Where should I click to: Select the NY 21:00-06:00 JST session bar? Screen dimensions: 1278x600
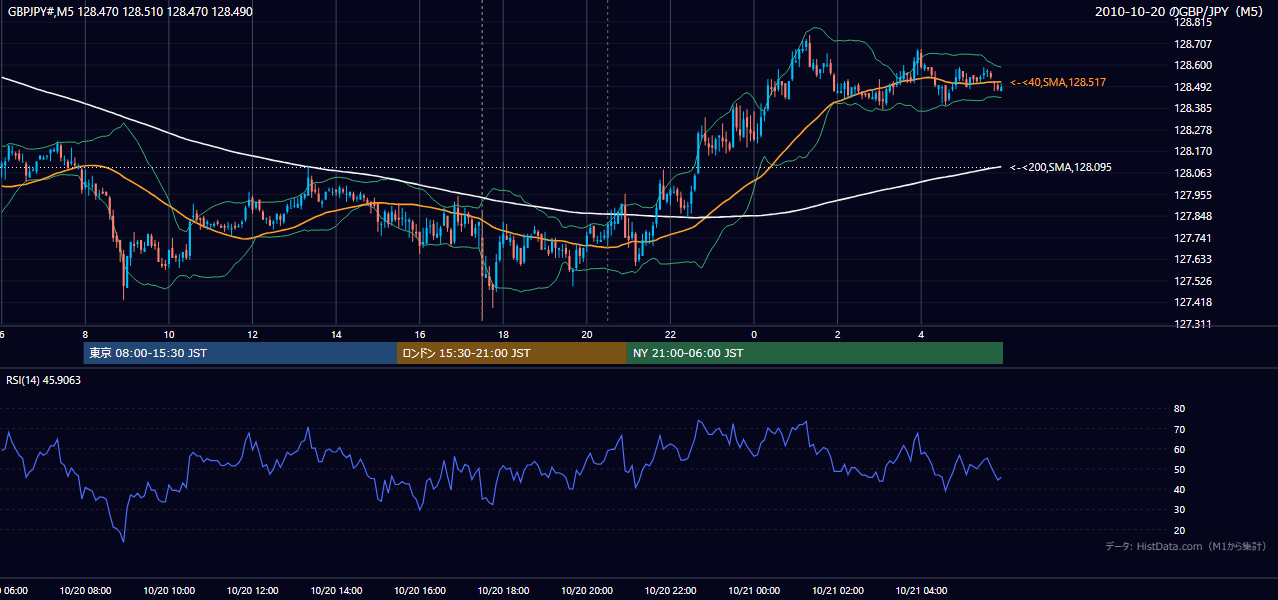(815, 353)
